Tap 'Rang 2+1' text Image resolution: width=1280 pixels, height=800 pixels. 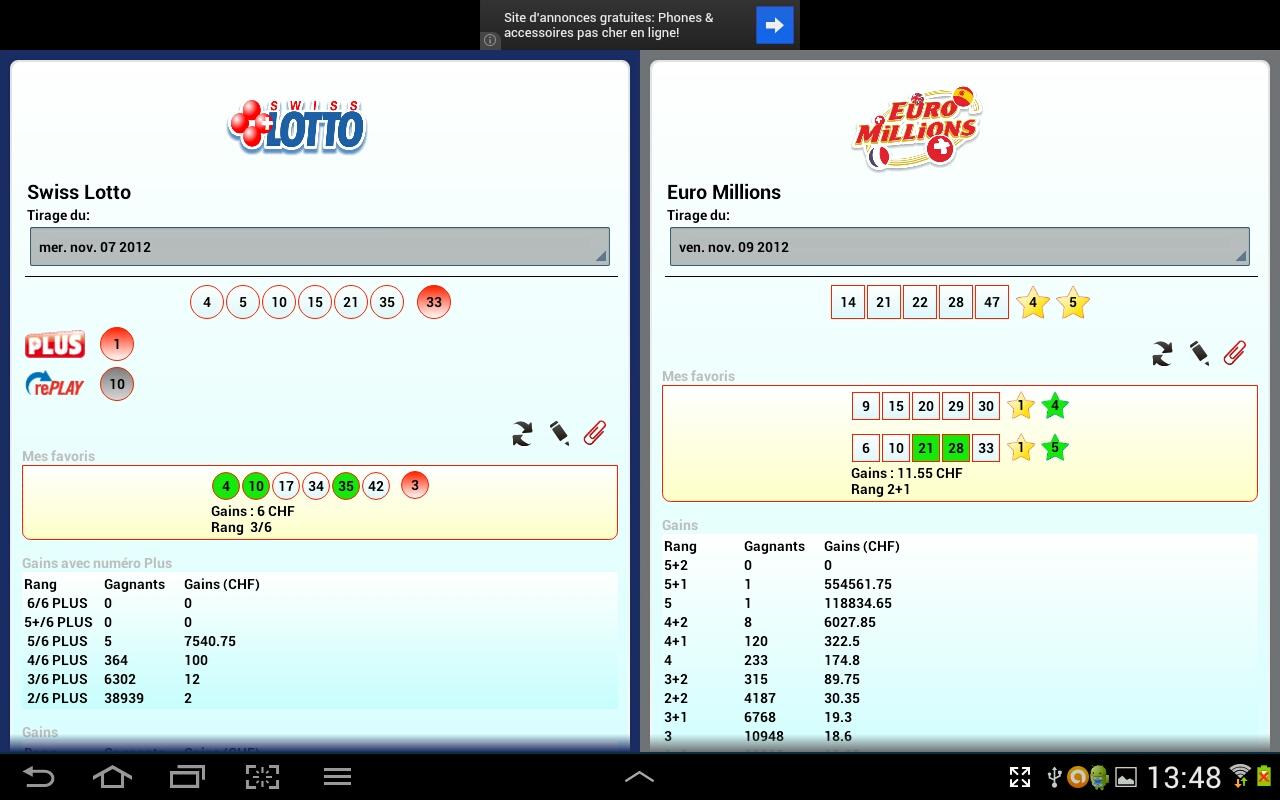pos(881,489)
